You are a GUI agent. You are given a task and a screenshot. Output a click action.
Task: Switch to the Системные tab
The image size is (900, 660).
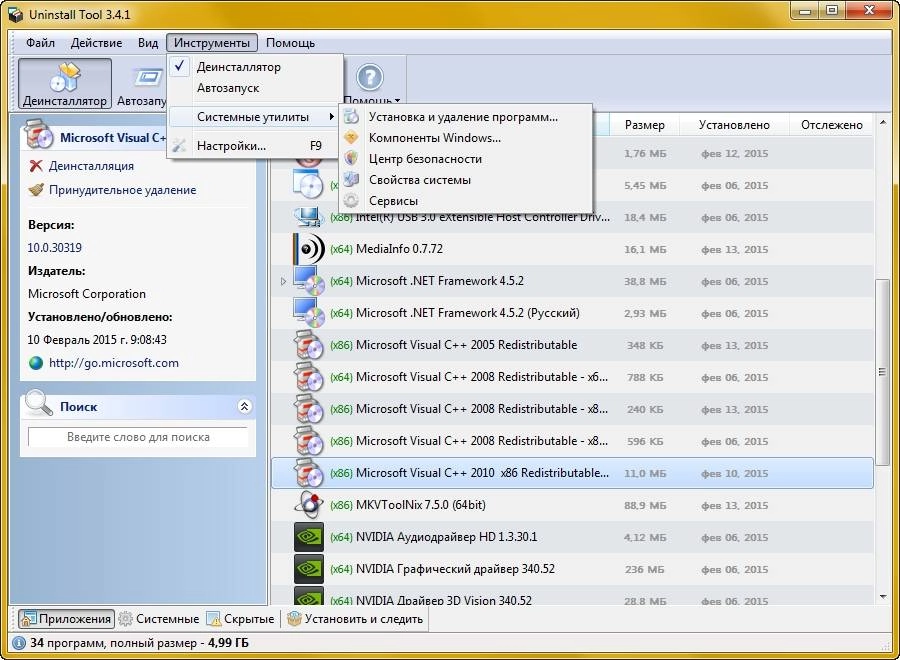pyautogui.click(x=159, y=619)
